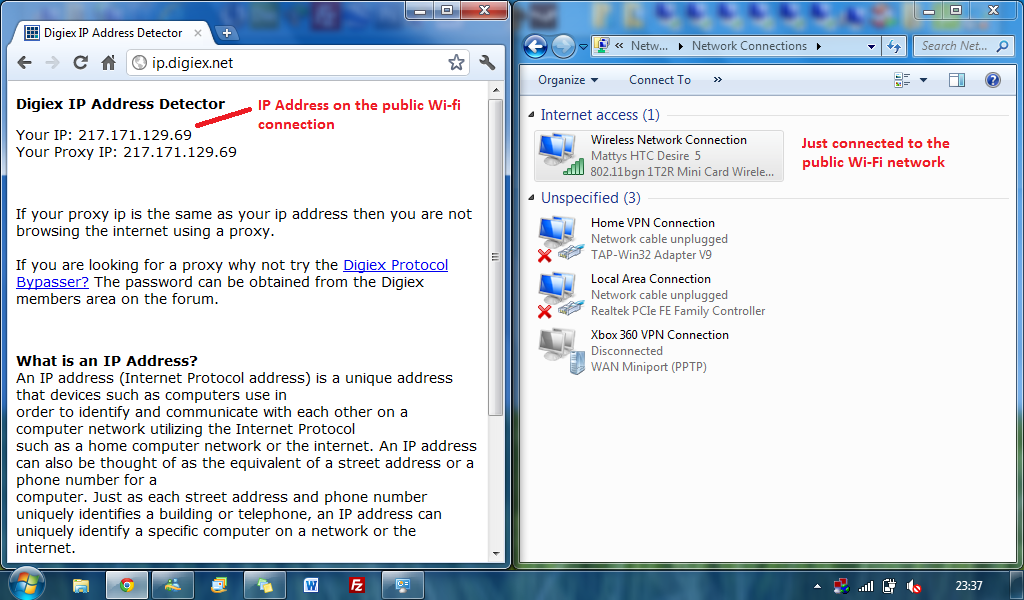
Task: Click the Chrome page scrollbar up arrow
Action: (x=496, y=89)
